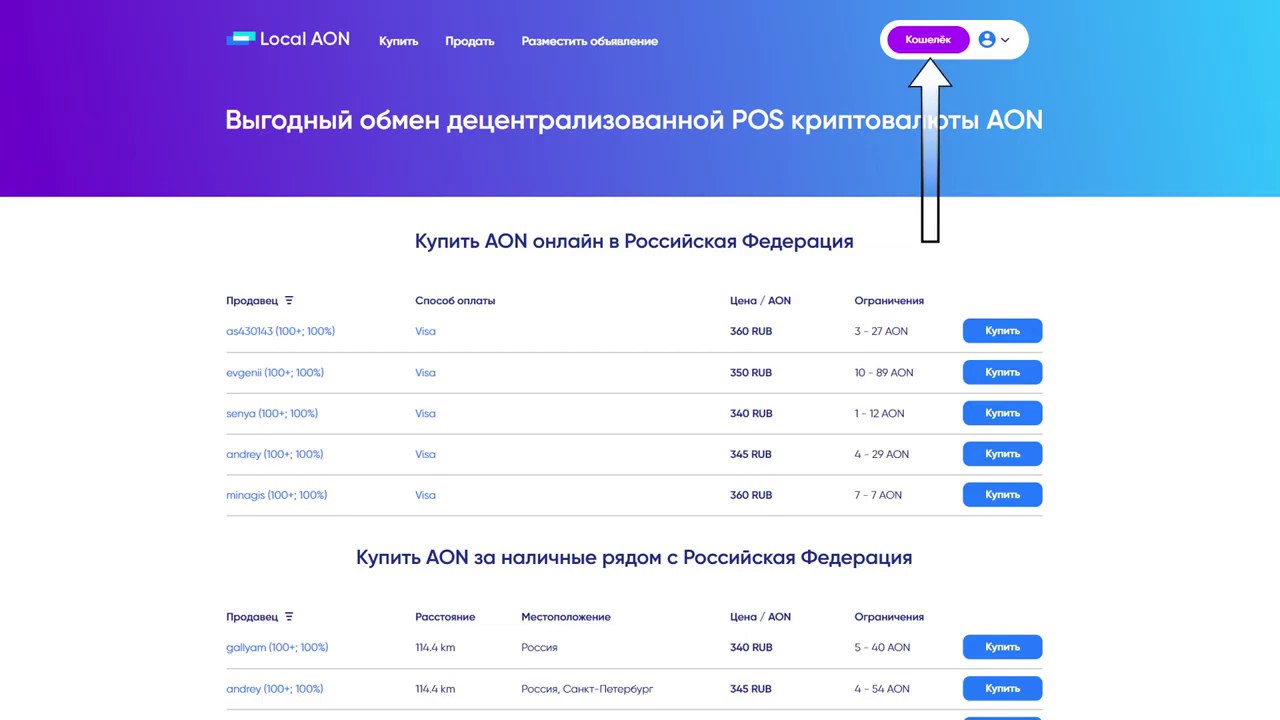The height and width of the screenshot is (720, 1280).
Task: Click the Способ оплаты column header
Action: pos(455,300)
